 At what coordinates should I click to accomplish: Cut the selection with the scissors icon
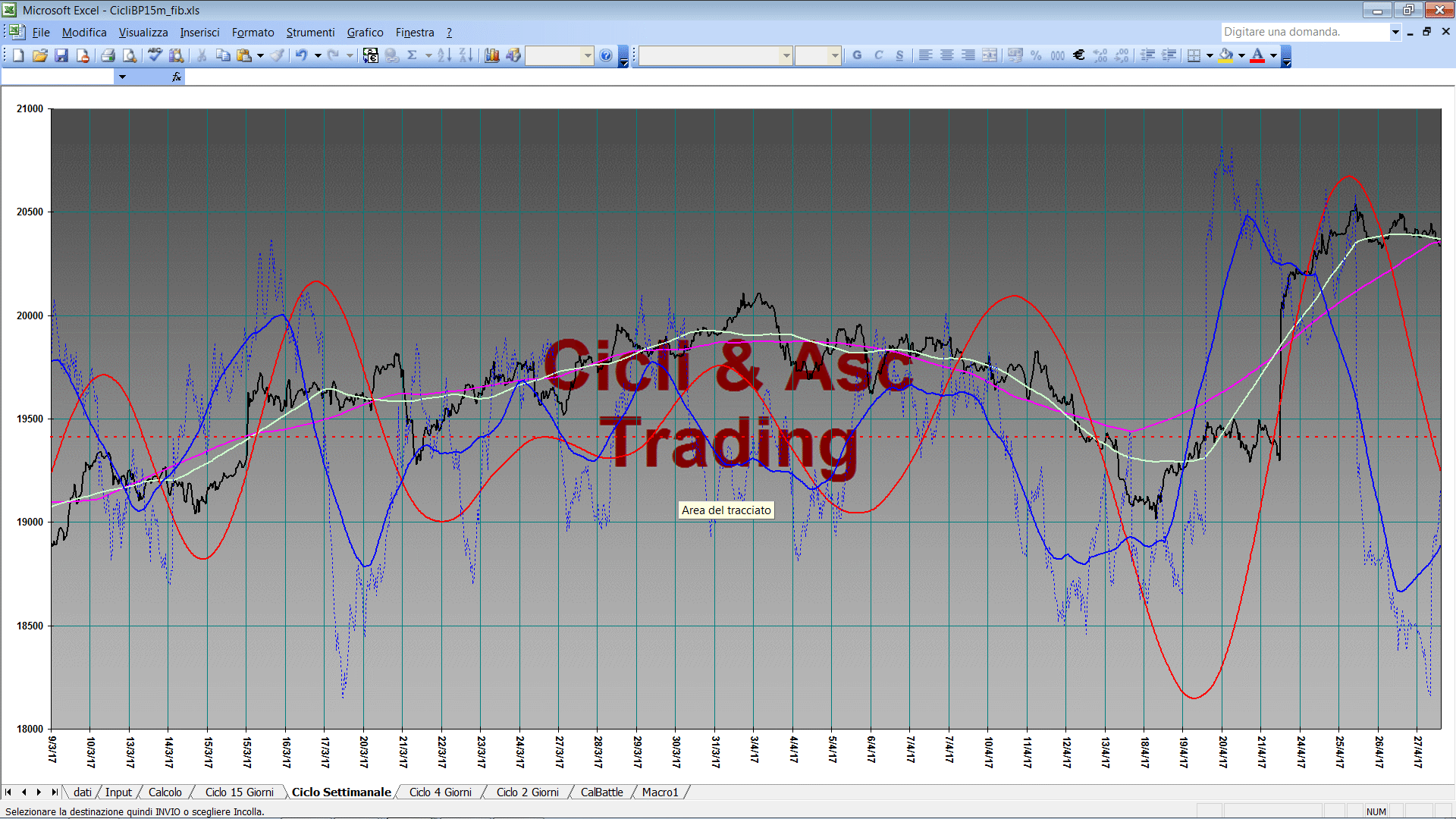[202, 55]
